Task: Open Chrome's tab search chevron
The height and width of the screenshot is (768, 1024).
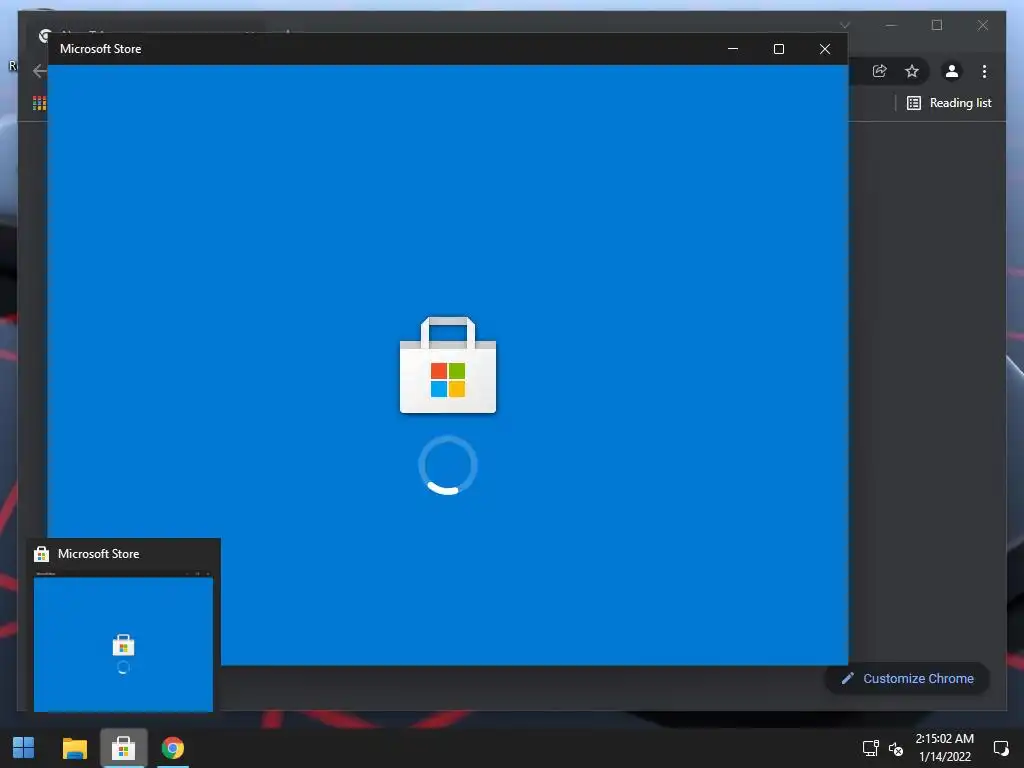Action: (x=845, y=25)
